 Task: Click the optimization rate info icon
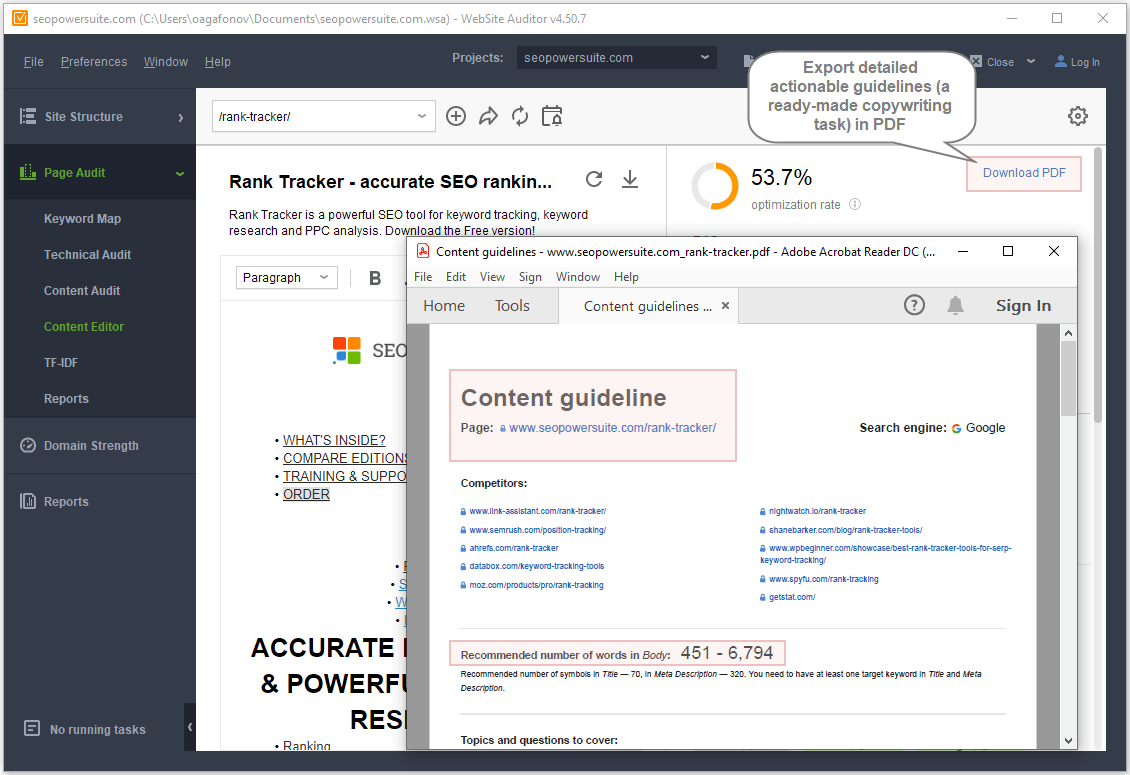pos(855,204)
